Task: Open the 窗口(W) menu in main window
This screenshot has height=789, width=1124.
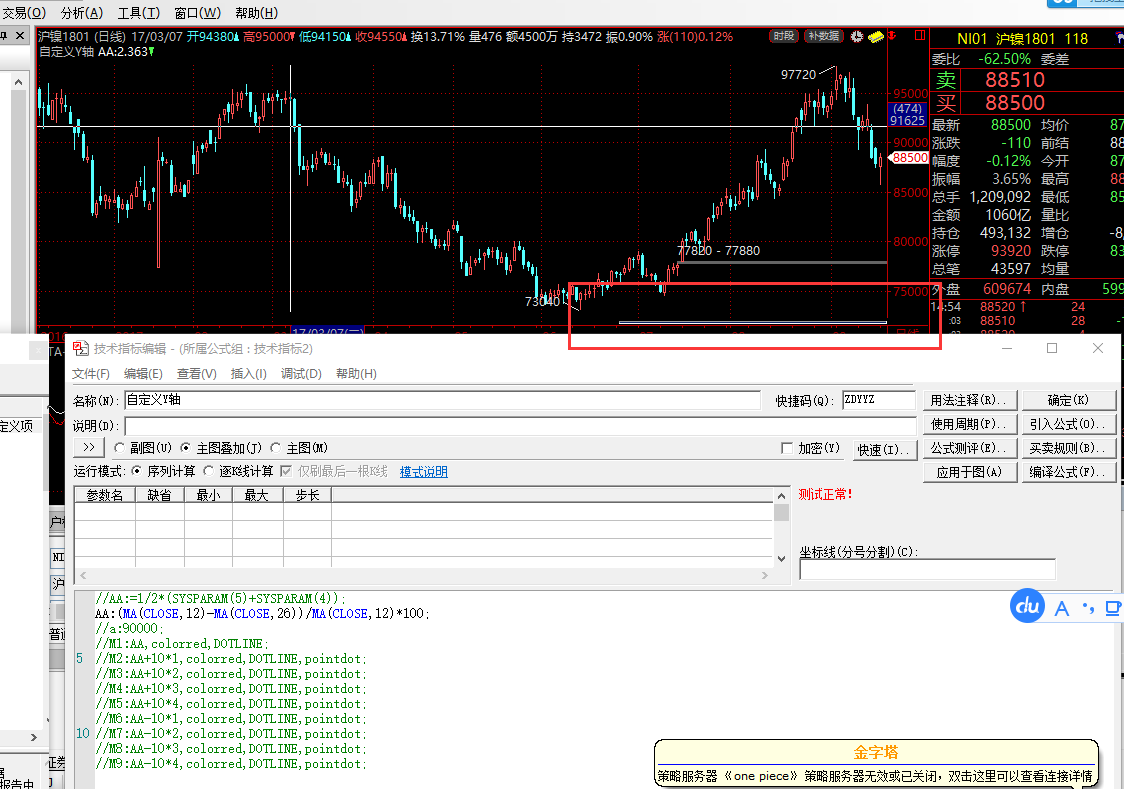Action: 198,13
